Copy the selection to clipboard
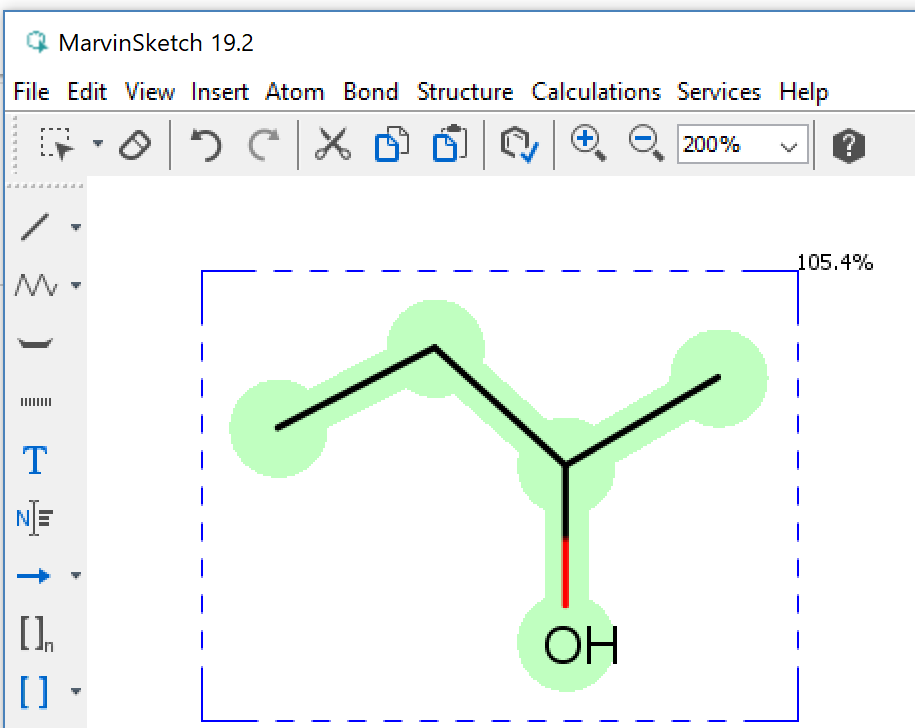915x728 pixels. [391, 145]
